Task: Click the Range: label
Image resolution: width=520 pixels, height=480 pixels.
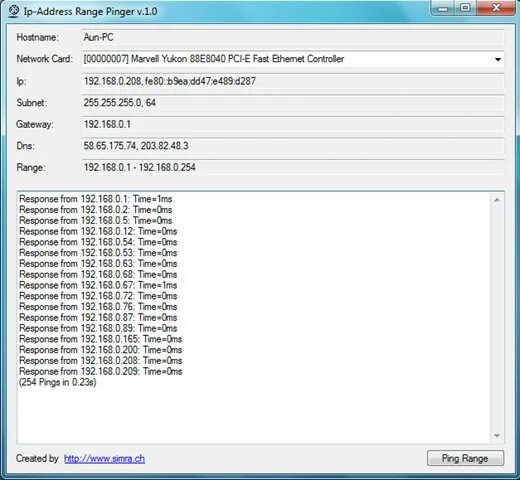Action: pyautogui.click(x=31, y=167)
